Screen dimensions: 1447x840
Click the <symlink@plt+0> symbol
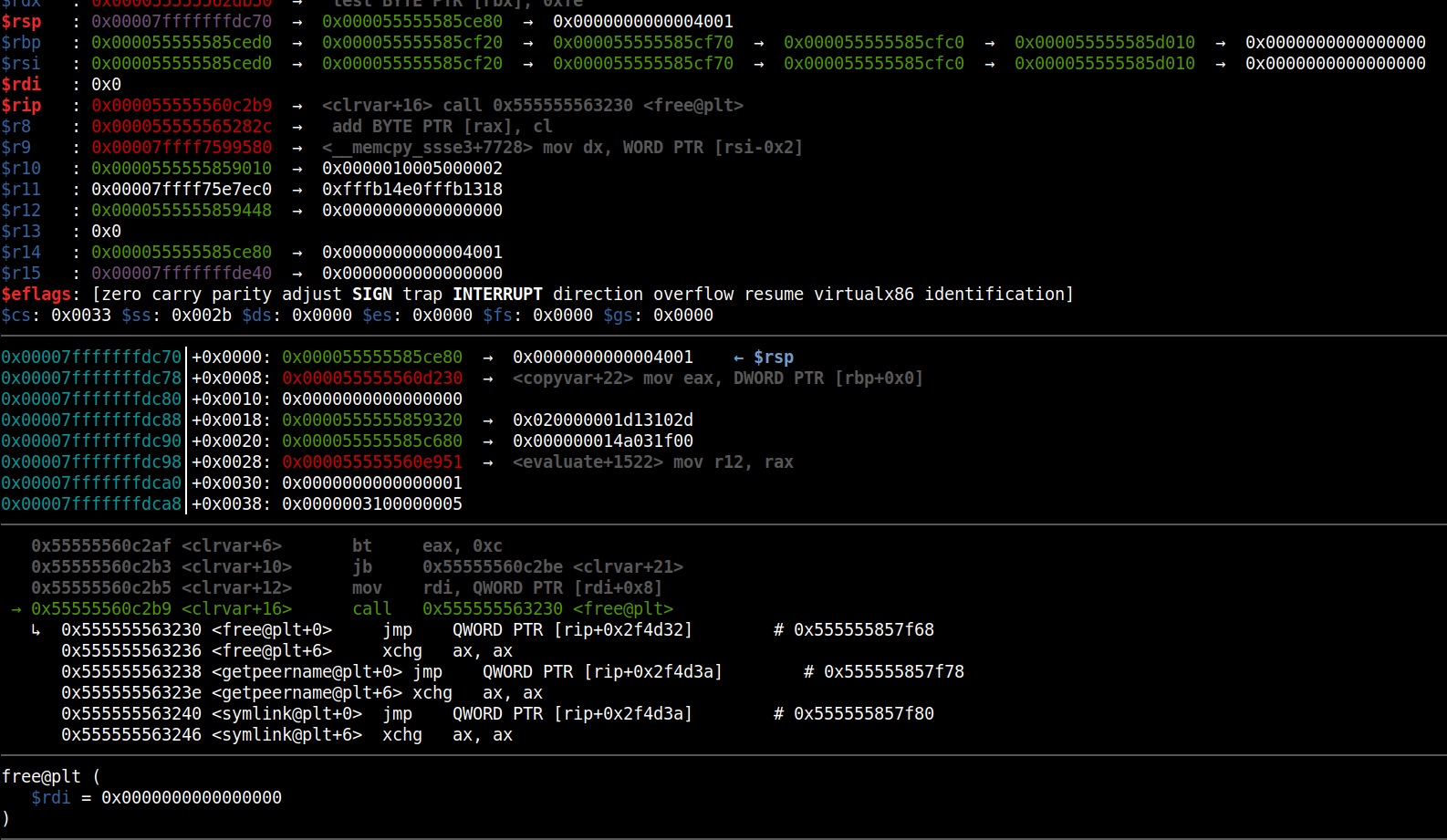286,713
